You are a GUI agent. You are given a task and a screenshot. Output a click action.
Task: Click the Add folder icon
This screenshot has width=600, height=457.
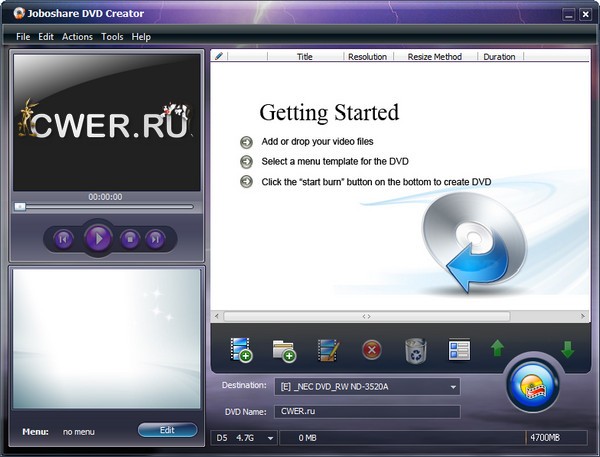(x=284, y=349)
